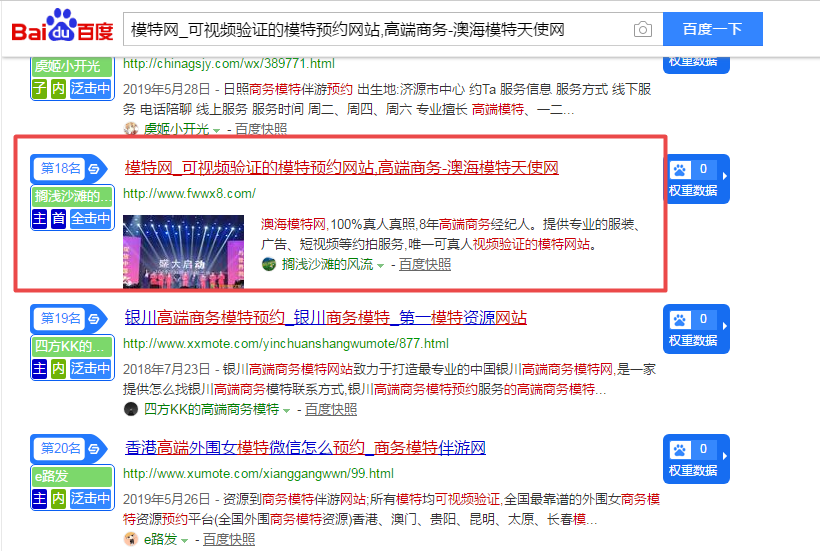Screen dimensions: 820x551
Task: Click refresh icon next to 第20名
Action: click(x=94, y=449)
